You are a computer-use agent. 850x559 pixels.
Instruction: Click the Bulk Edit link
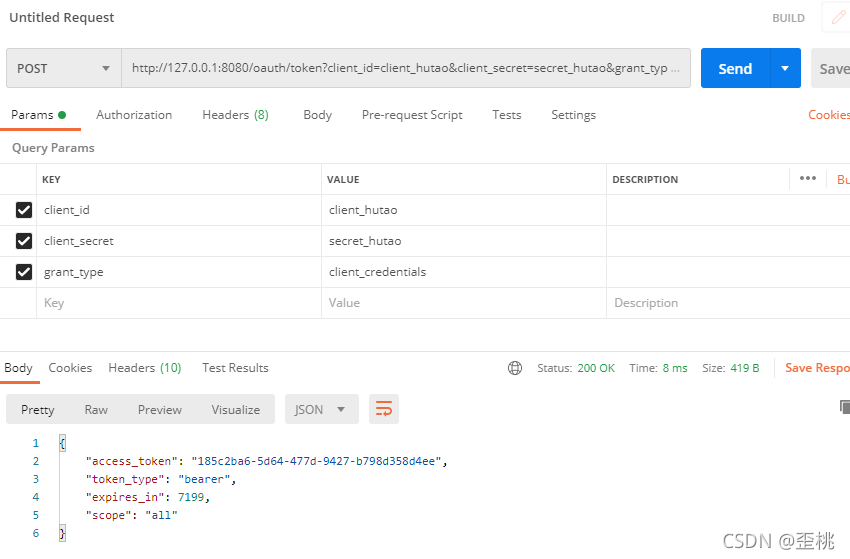click(x=843, y=179)
